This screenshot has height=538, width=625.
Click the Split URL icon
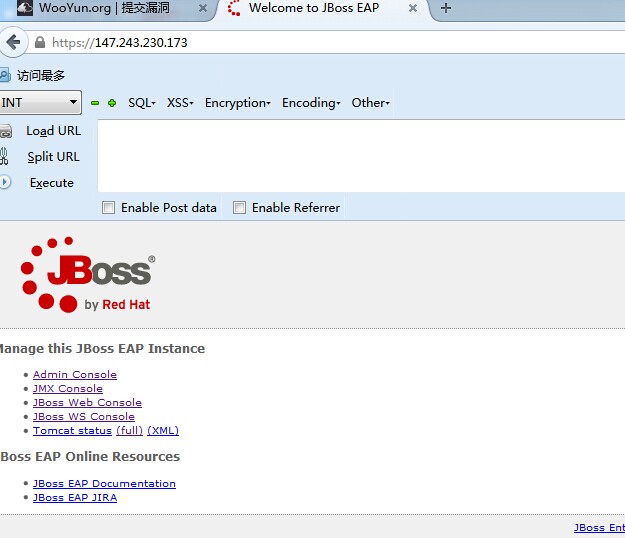click(x=4, y=156)
